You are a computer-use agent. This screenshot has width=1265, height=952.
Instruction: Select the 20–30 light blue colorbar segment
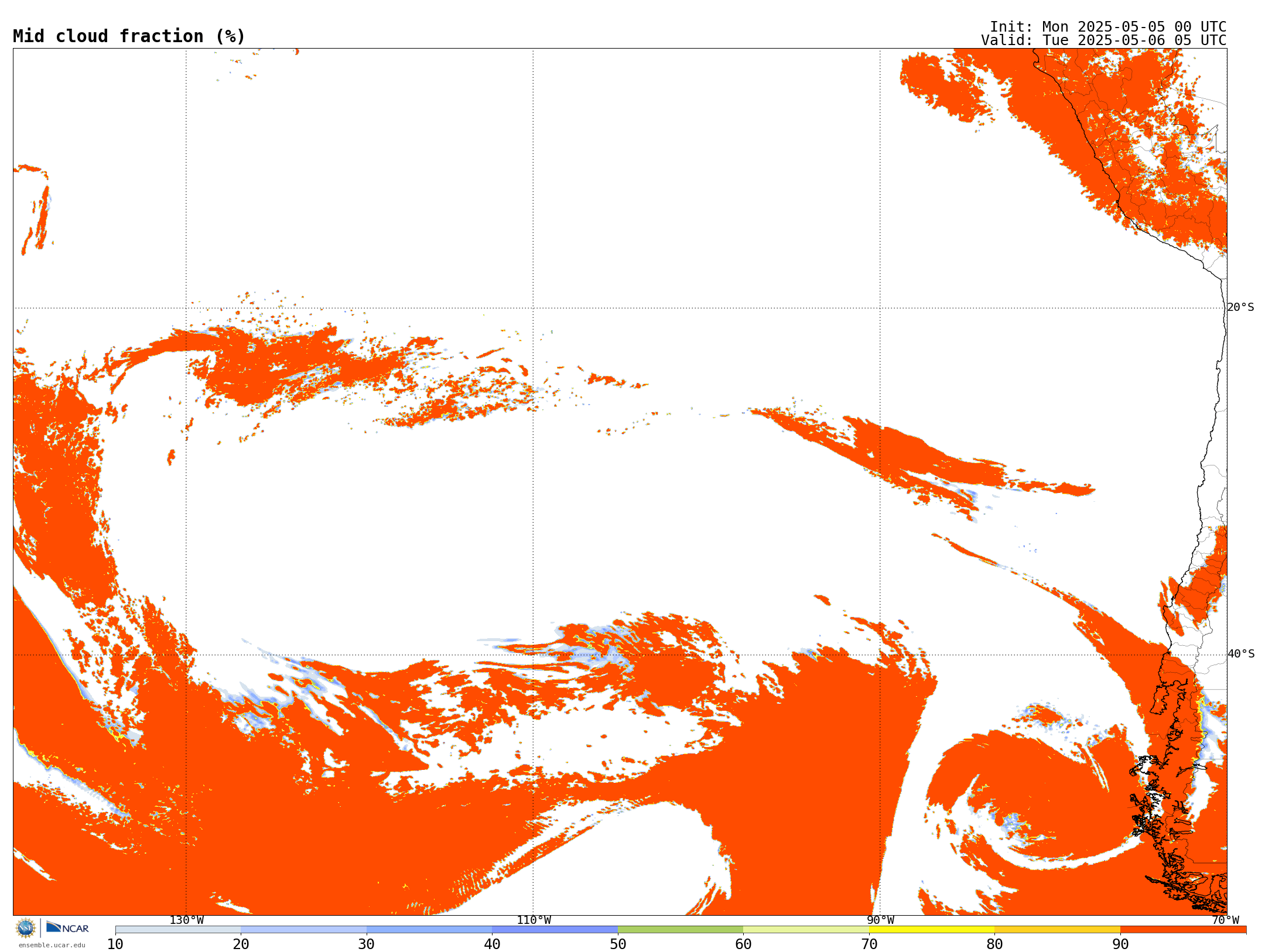303,930
